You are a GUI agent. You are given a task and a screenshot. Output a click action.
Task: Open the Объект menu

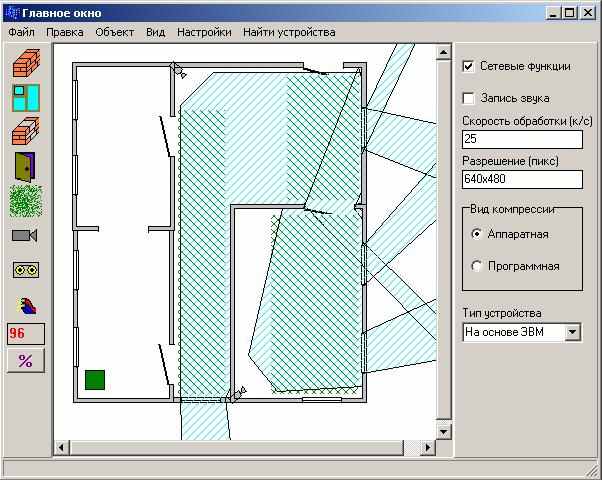pyautogui.click(x=114, y=32)
